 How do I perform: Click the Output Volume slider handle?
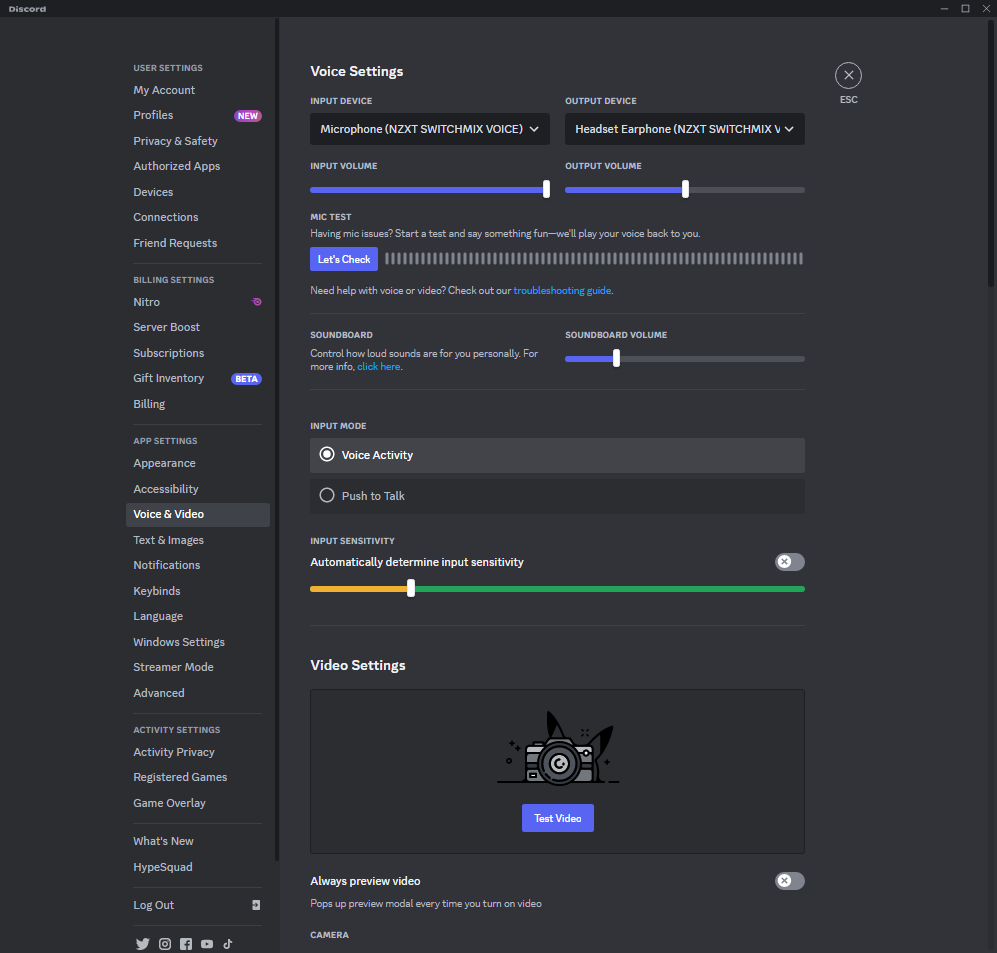685,189
